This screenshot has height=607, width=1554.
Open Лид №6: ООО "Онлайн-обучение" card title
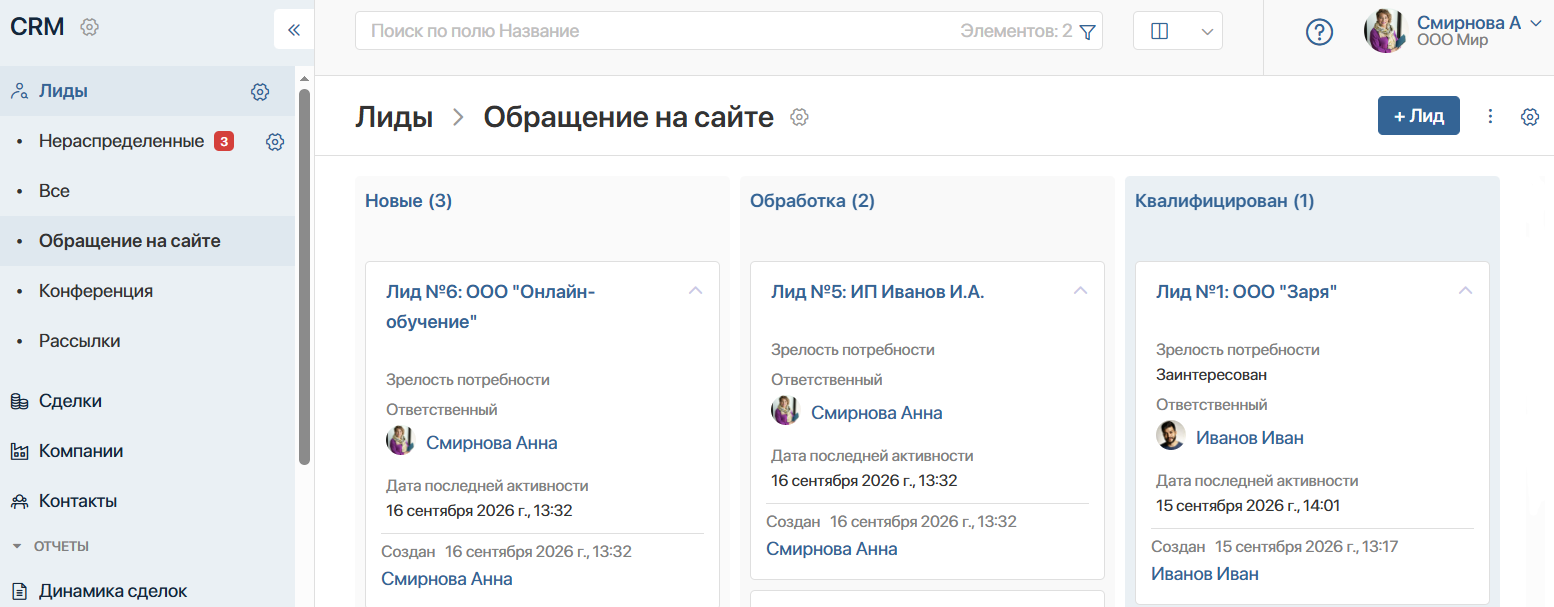click(x=490, y=307)
